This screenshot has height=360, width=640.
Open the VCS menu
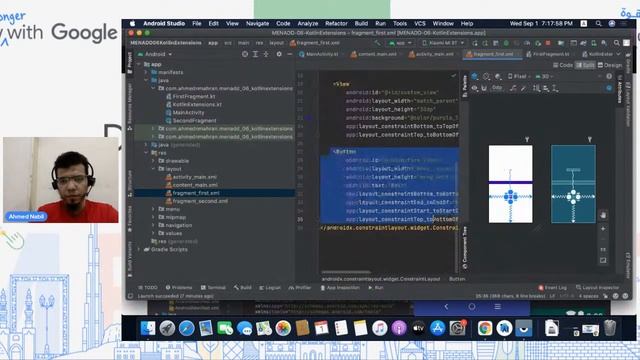pyautogui.click(x=420, y=23)
